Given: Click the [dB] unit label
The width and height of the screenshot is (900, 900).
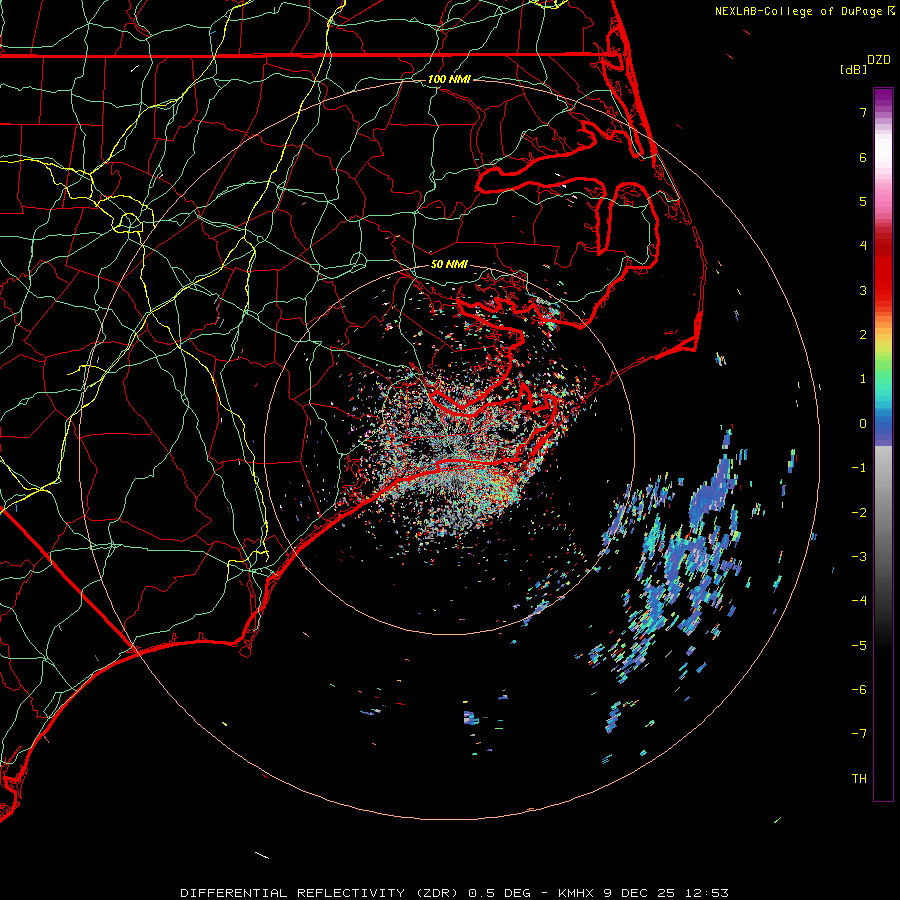Looking at the screenshot, I should coord(853,69).
